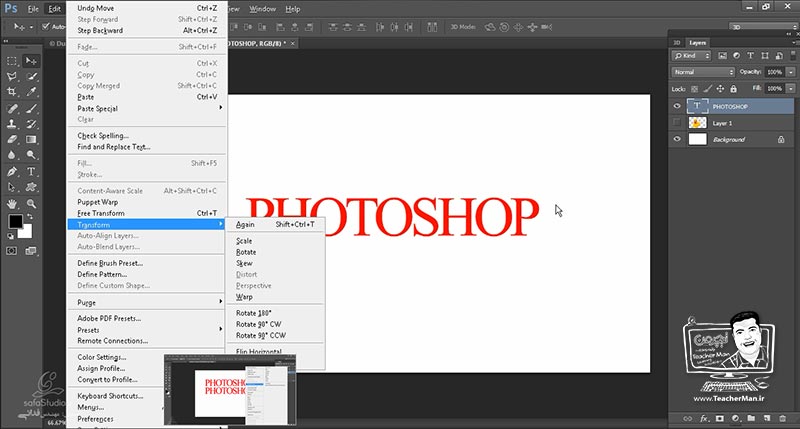
Task: Open the Opacity slider arrow
Action: [791, 72]
